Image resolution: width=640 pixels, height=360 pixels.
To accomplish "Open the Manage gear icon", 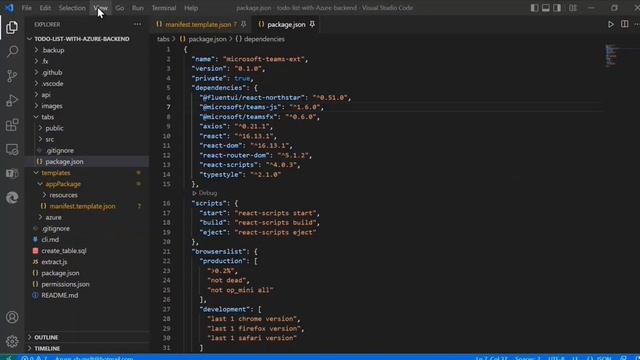I will 12,341.
